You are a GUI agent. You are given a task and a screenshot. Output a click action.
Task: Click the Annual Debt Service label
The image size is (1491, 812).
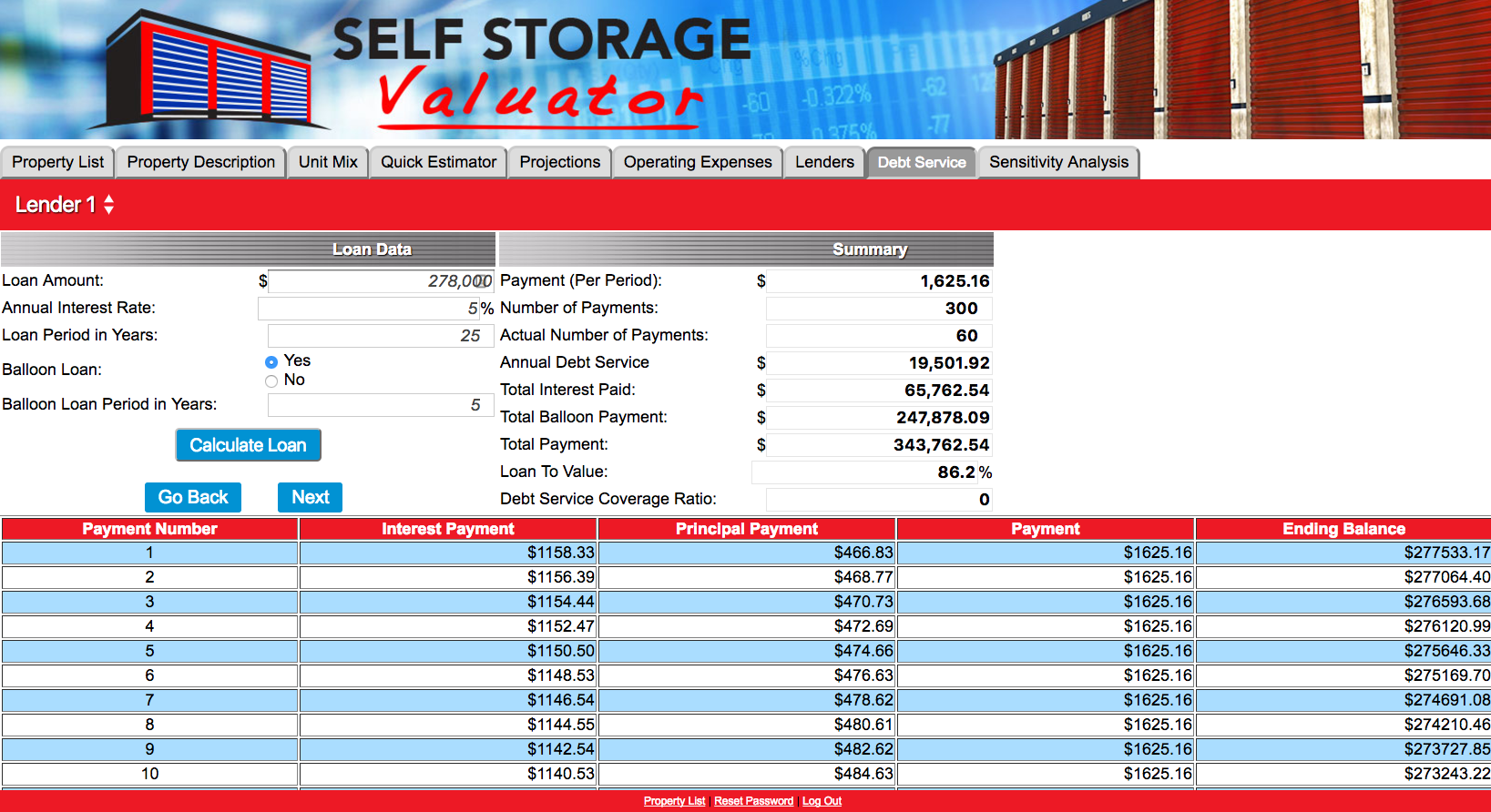coord(575,362)
